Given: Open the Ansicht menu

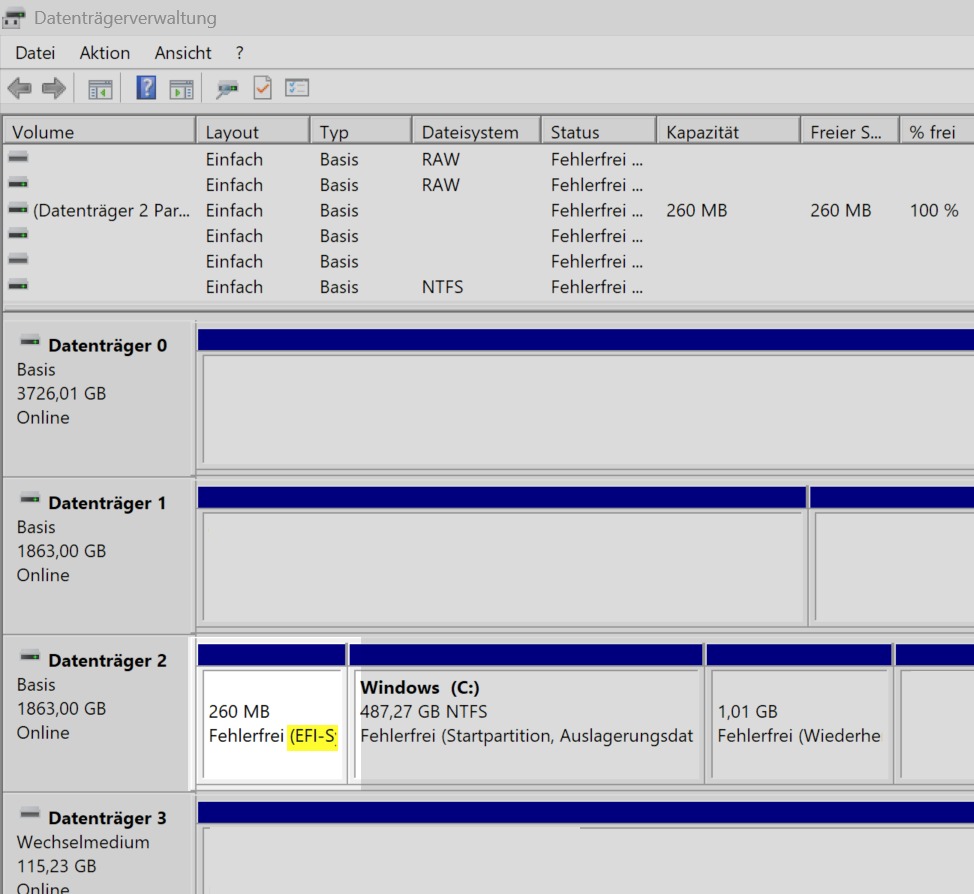Looking at the screenshot, I should [x=183, y=53].
